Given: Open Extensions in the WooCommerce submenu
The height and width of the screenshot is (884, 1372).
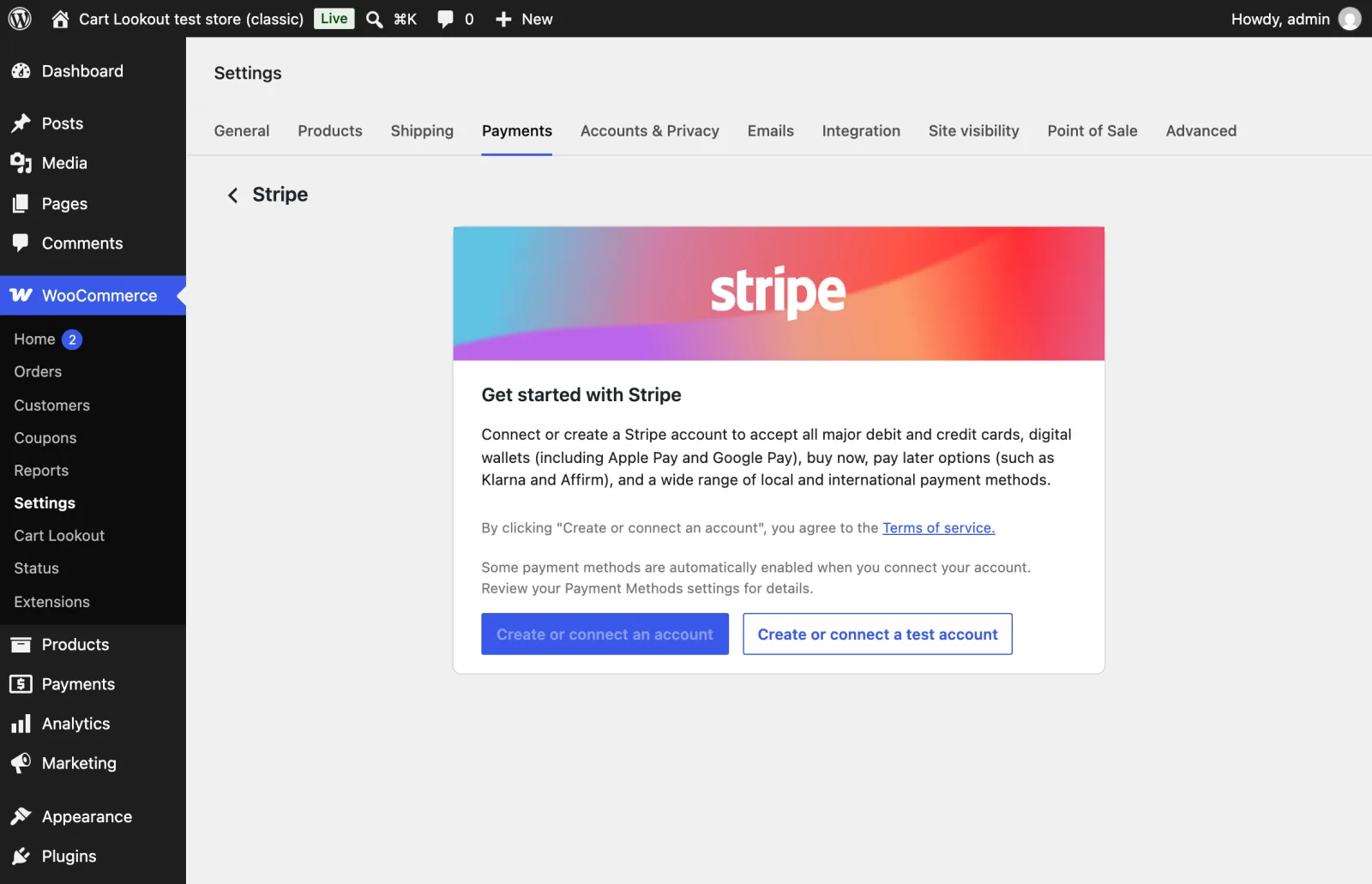Looking at the screenshot, I should click(51, 601).
